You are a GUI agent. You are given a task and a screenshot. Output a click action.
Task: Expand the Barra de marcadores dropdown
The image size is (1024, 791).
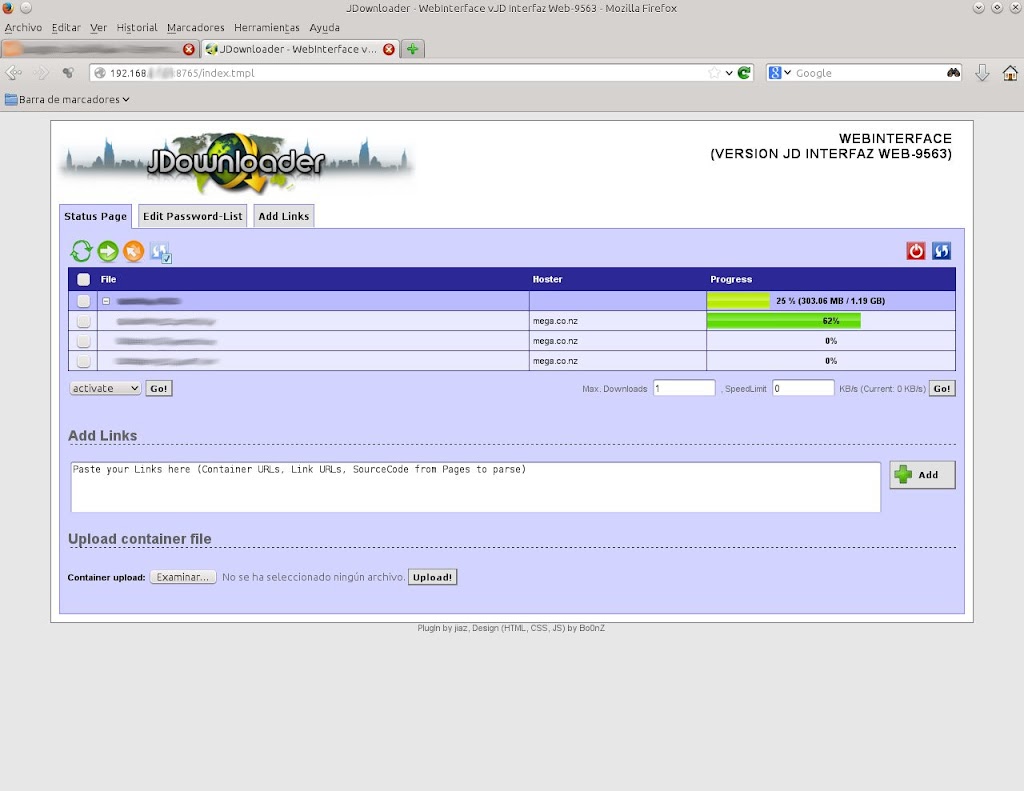point(68,100)
